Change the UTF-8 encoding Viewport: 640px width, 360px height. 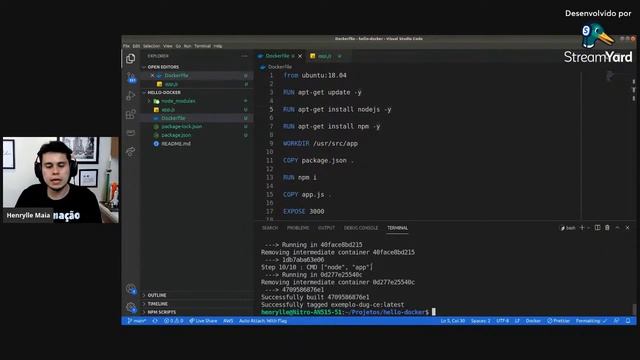(x=502, y=321)
